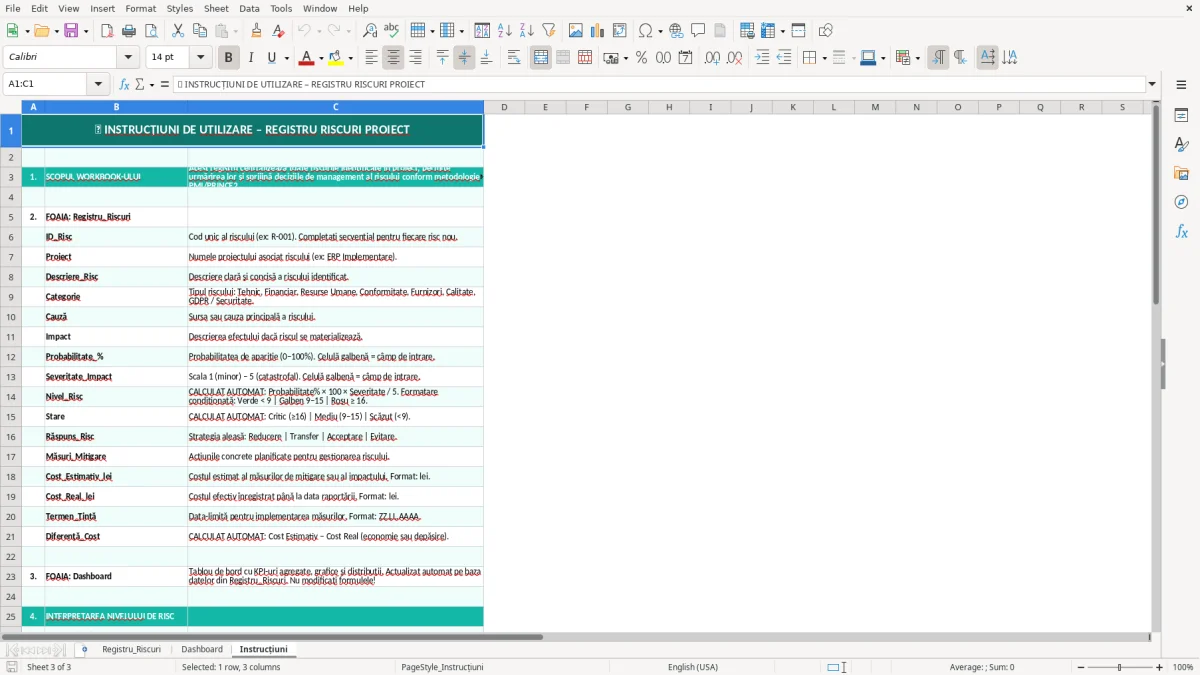Screen dimensions: 1200x675
Task: Insert special character Omega icon
Action: 646,31
